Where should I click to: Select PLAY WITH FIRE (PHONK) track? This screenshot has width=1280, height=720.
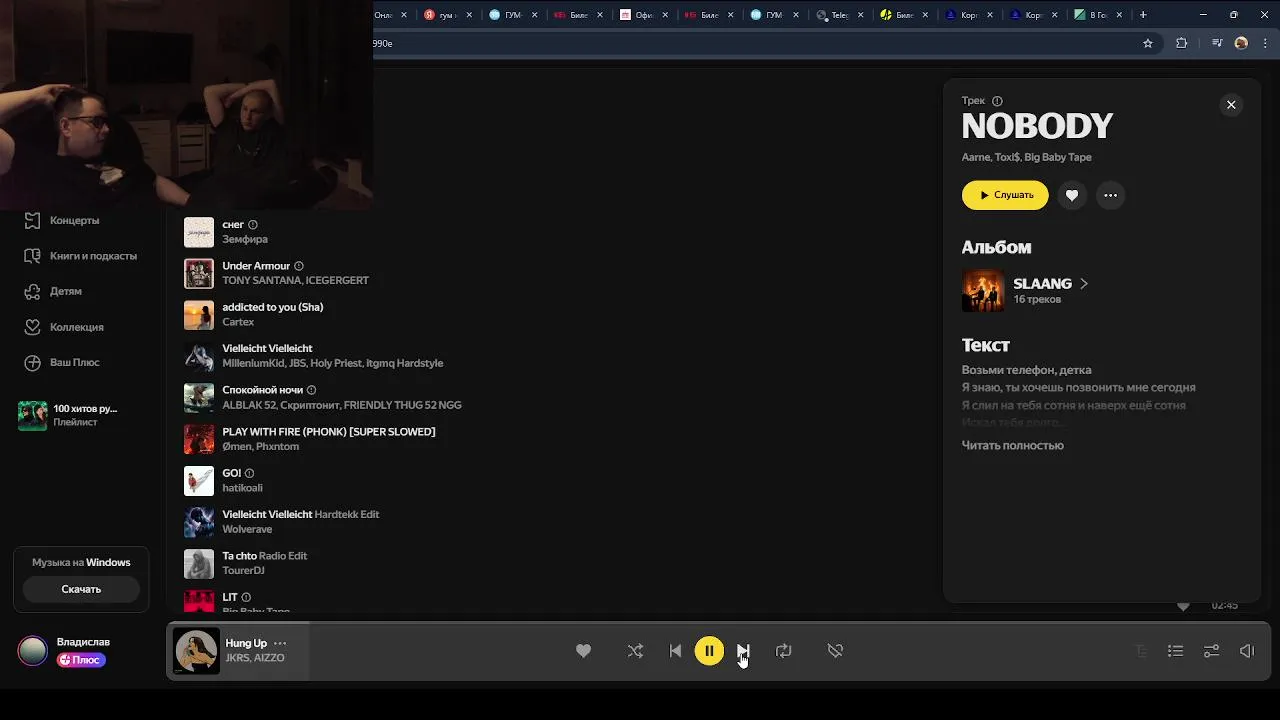(x=329, y=432)
